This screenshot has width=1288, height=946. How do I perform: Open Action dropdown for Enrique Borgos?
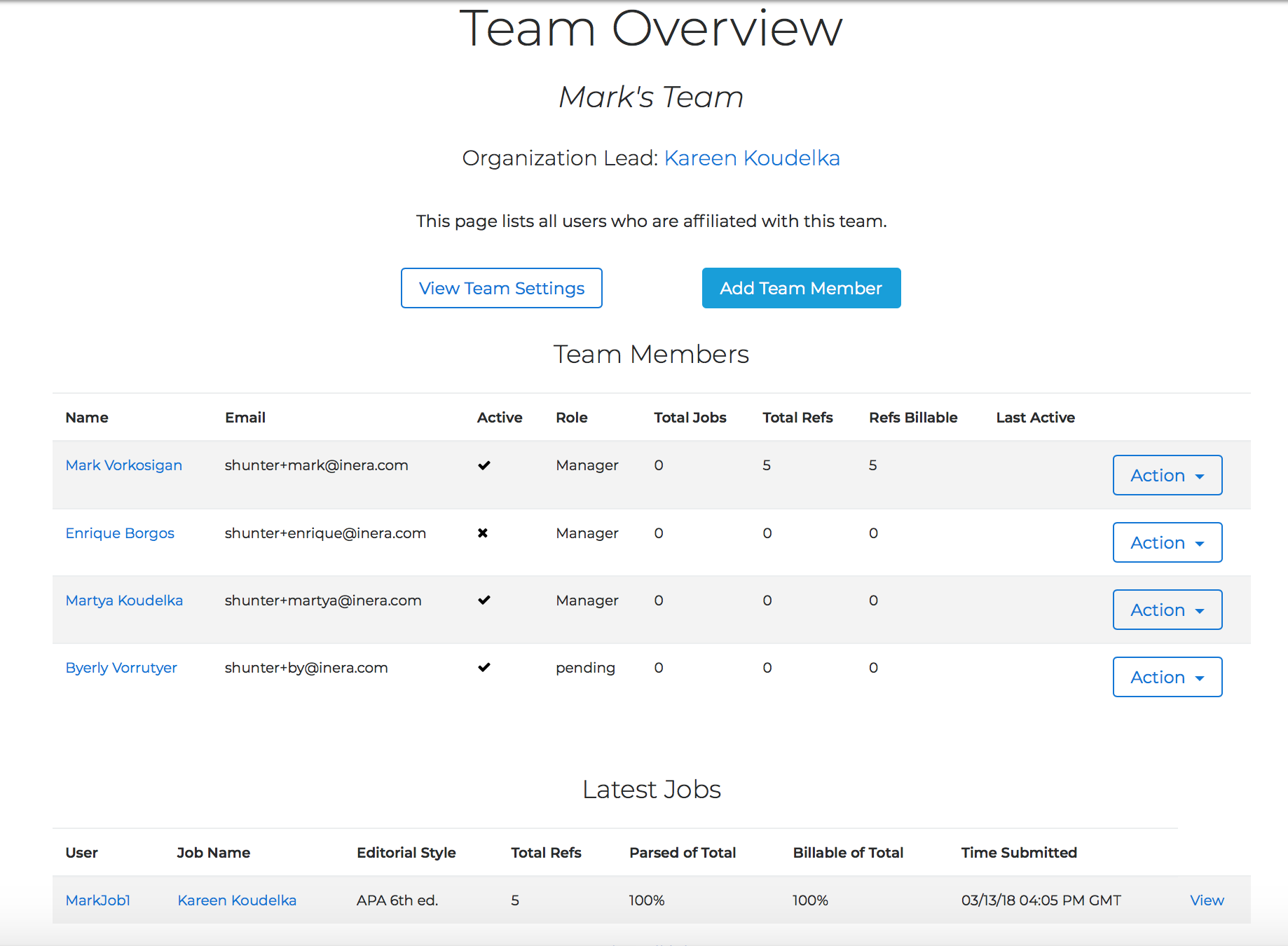[x=1167, y=542]
